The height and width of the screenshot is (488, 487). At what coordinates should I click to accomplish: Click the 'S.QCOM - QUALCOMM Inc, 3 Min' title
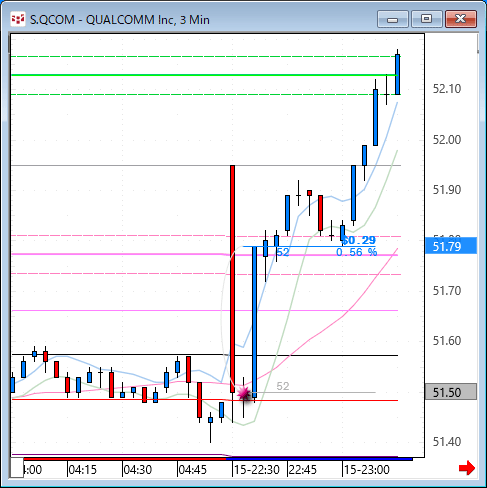pyautogui.click(x=120, y=20)
